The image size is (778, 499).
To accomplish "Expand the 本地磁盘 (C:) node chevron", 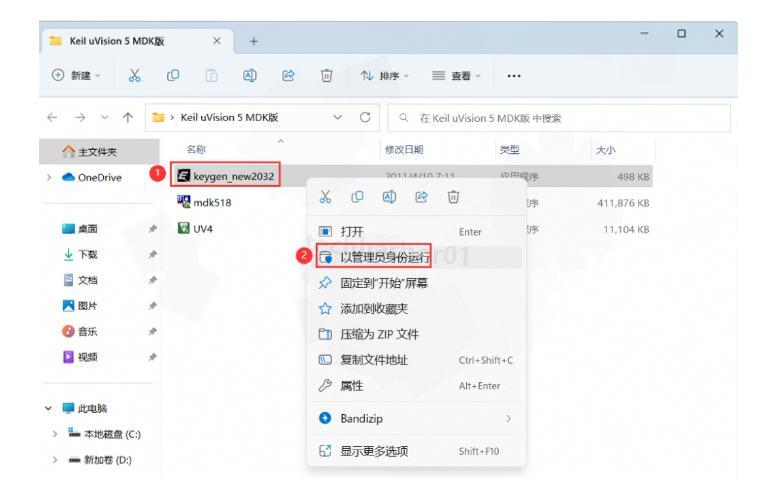I will tap(55, 434).
